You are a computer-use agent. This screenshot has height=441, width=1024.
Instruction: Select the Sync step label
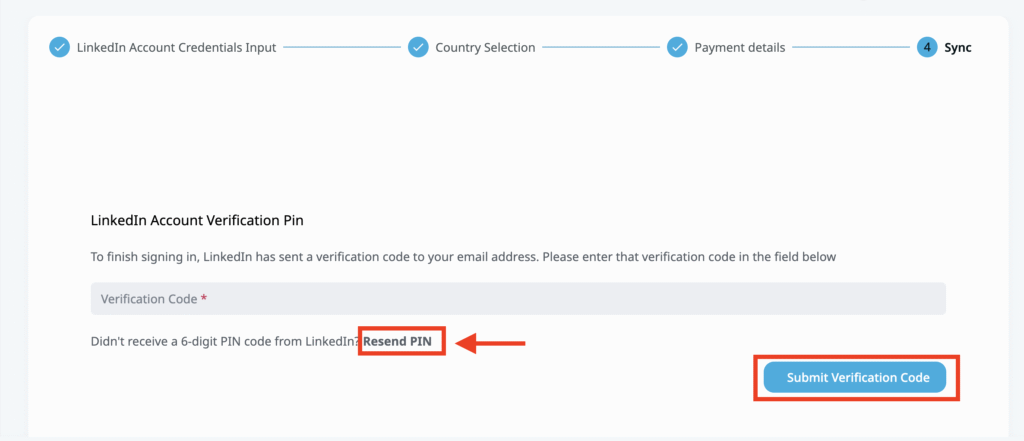click(958, 47)
